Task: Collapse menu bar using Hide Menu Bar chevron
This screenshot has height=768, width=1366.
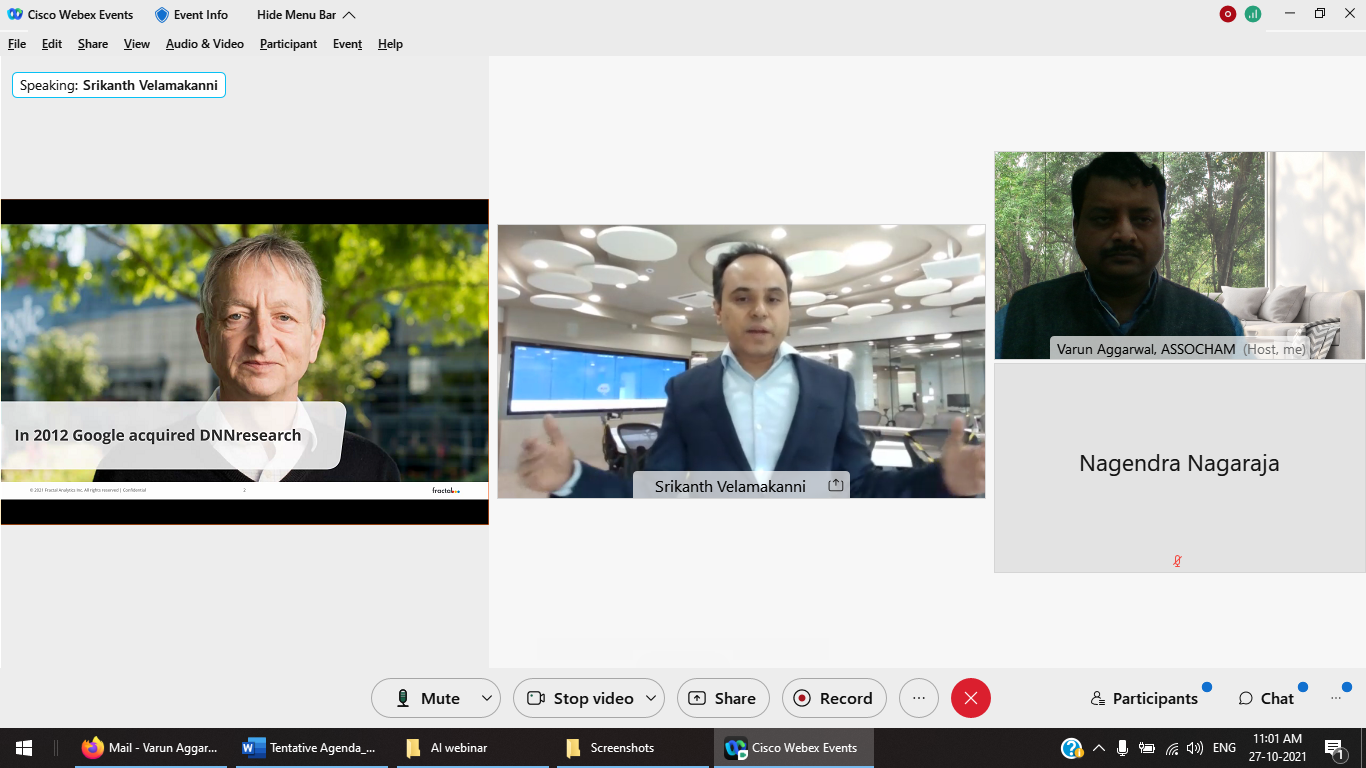Action: click(349, 15)
